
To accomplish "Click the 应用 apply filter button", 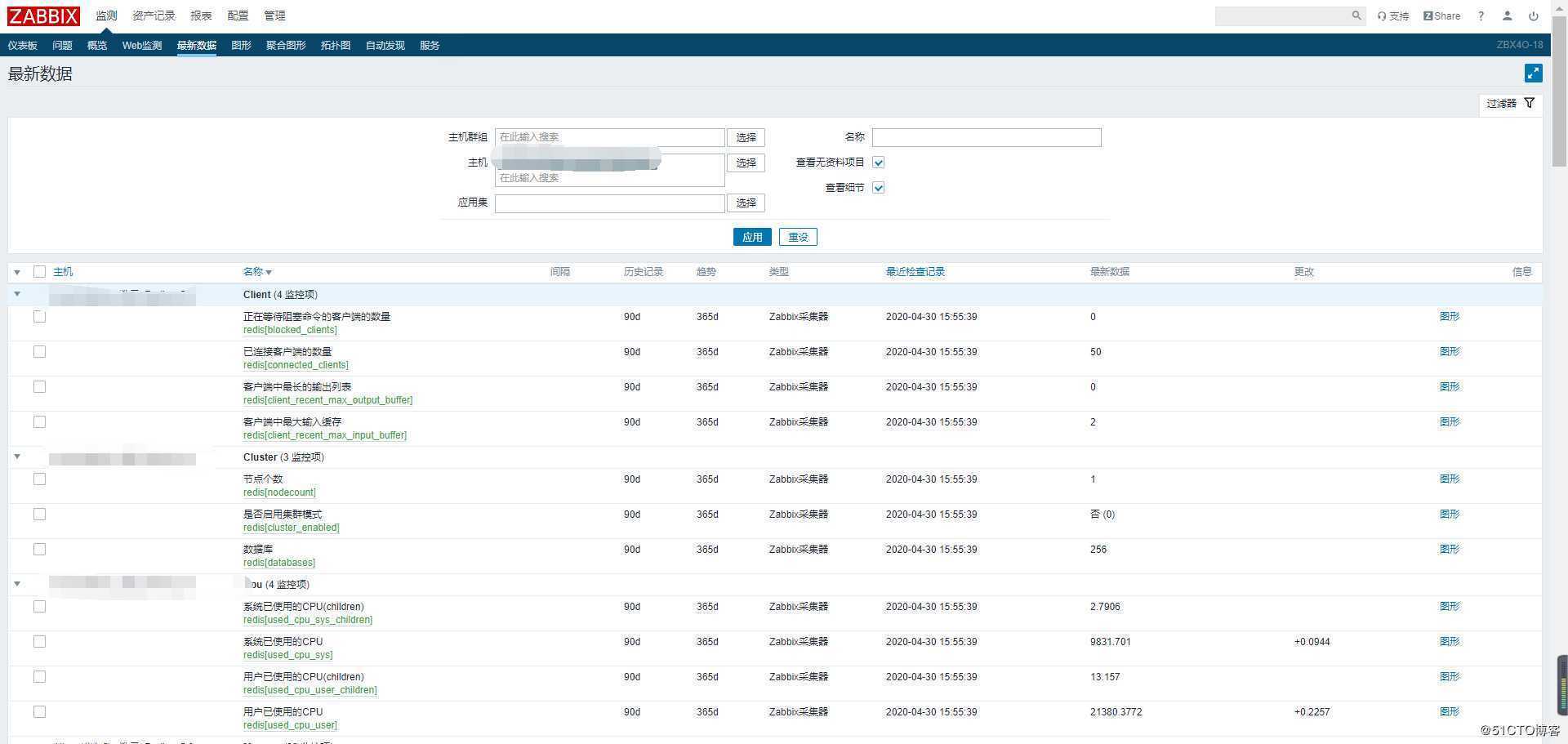I will click(752, 237).
